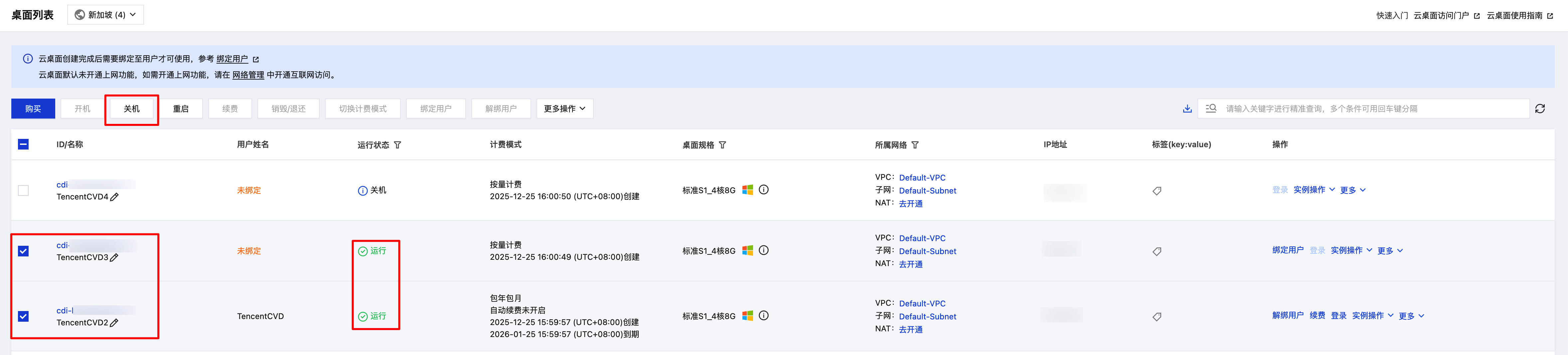Expand 实例操作 for TencentCVD2
This screenshot has height=355, width=1568.
point(1372,315)
